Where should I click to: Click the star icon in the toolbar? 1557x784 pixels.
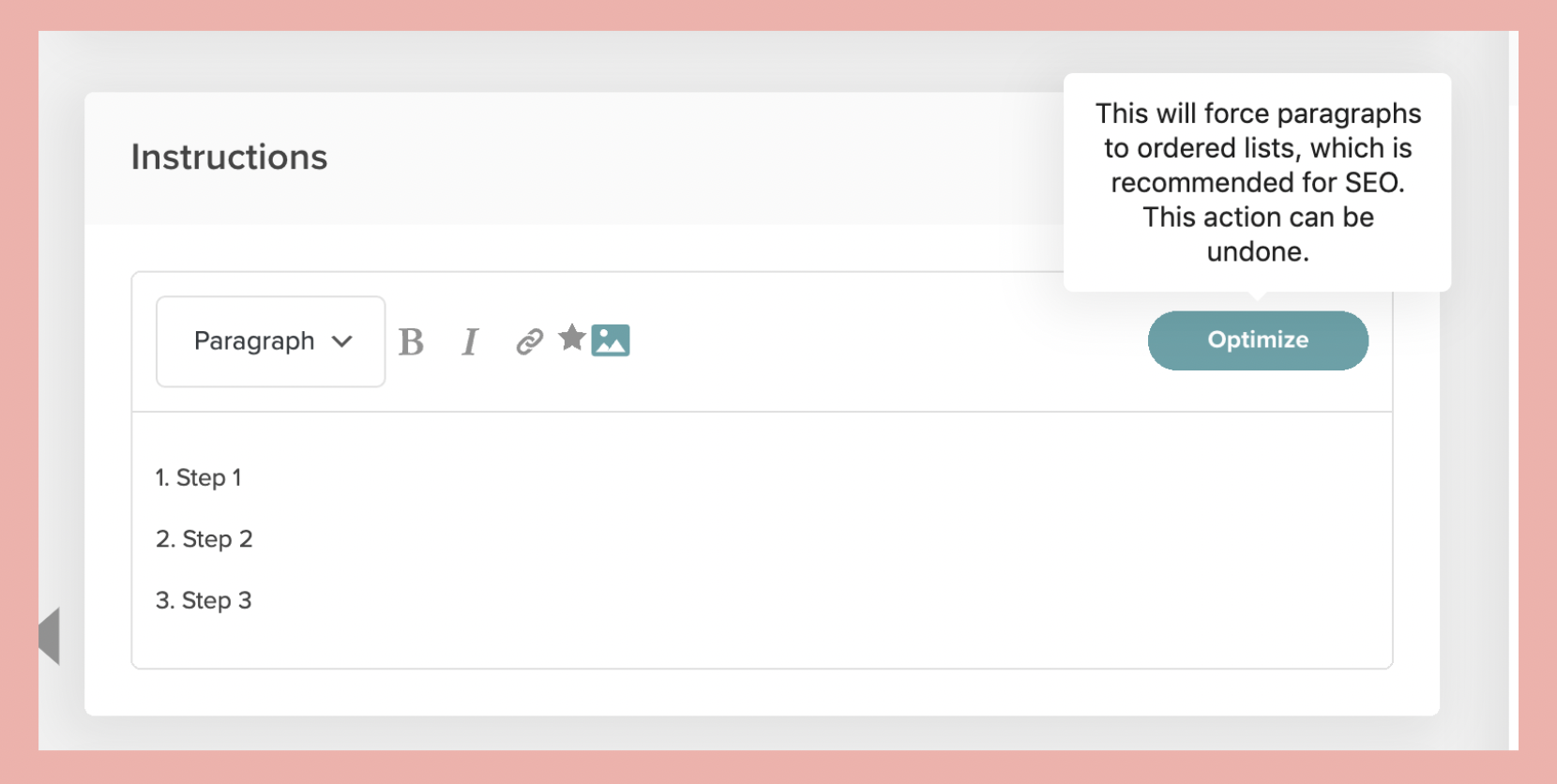(571, 337)
